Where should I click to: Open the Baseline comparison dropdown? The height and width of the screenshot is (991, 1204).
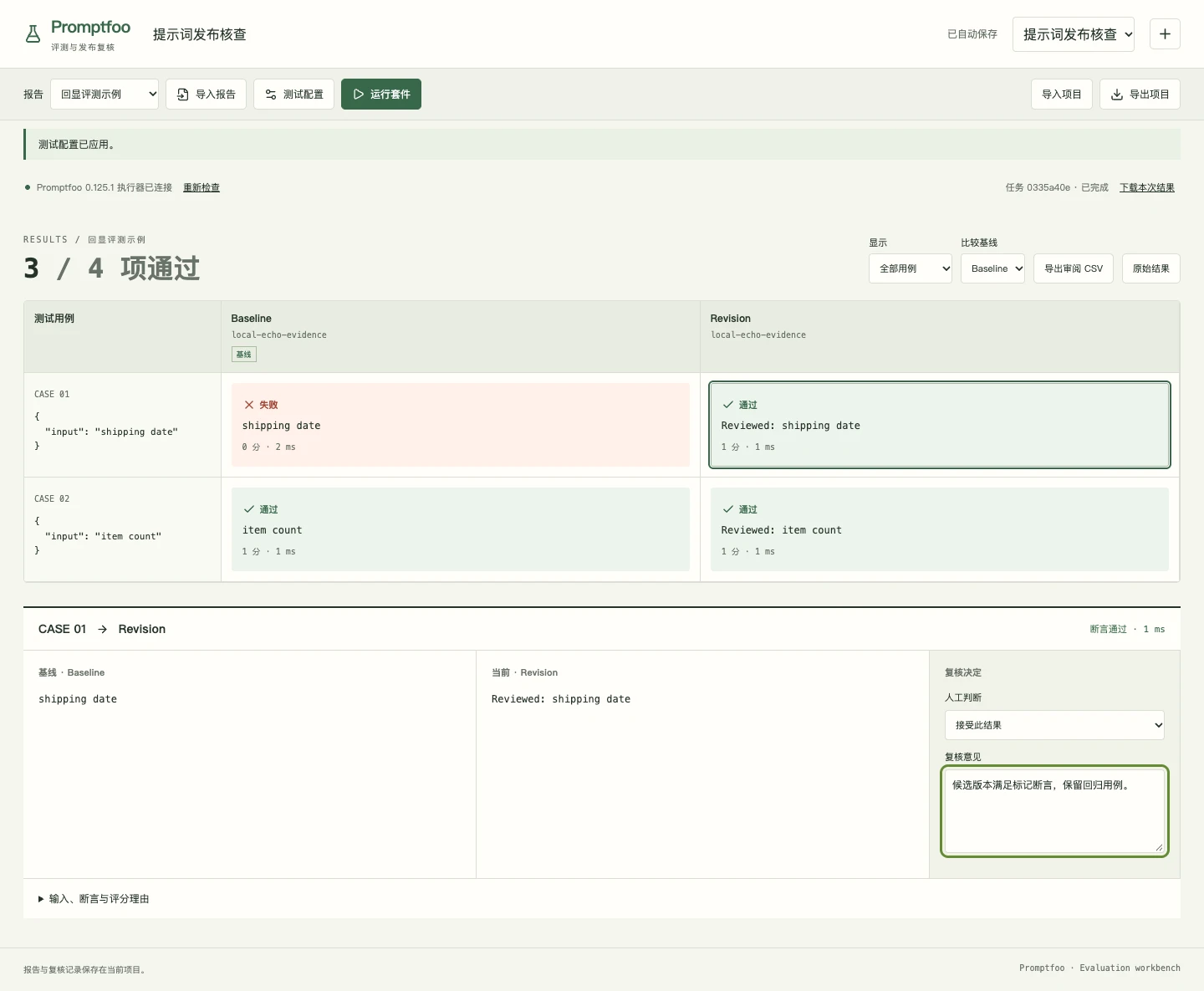click(992, 268)
